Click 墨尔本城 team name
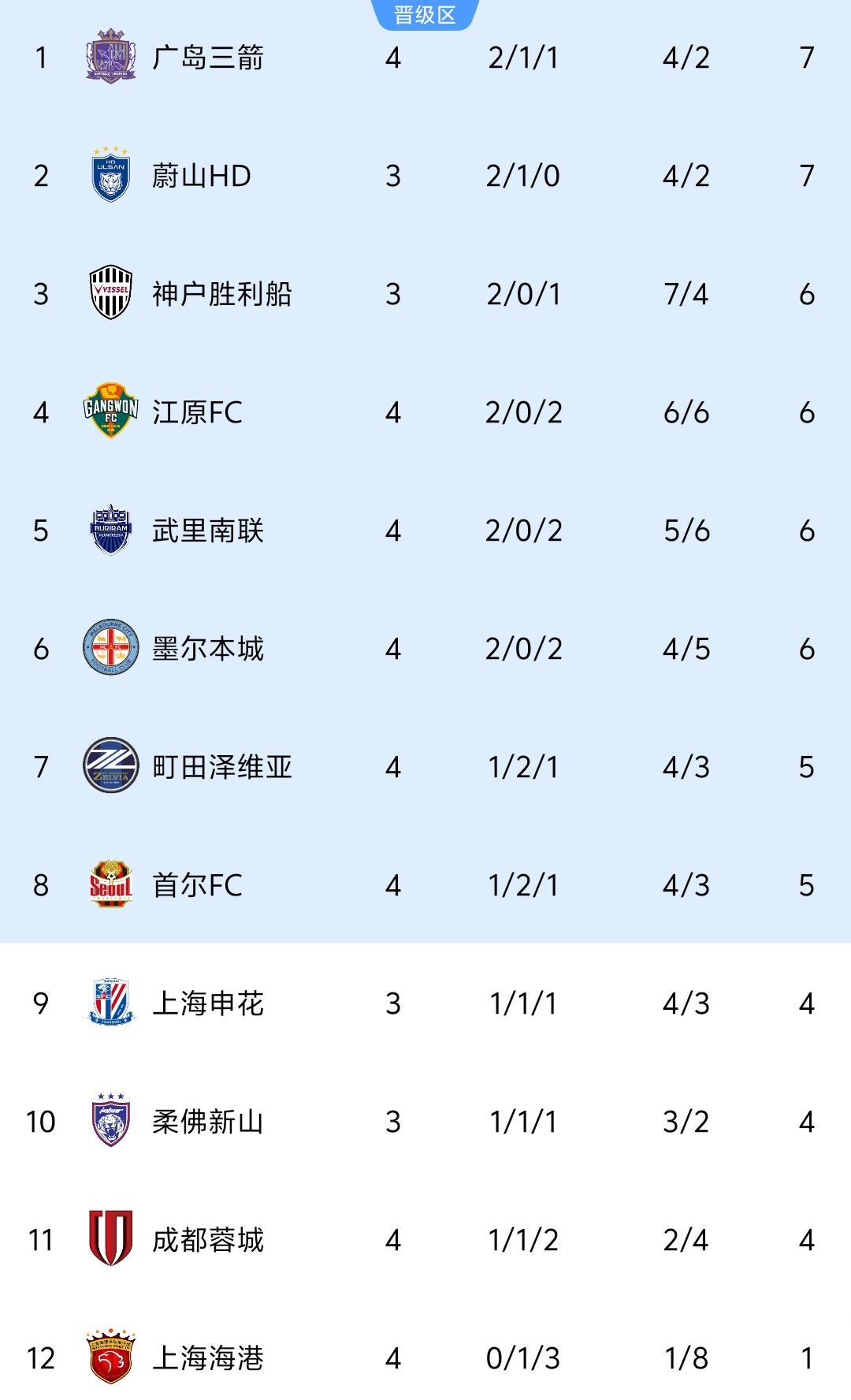Screen dimensions: 851x1400 click(x=208, y=649)
